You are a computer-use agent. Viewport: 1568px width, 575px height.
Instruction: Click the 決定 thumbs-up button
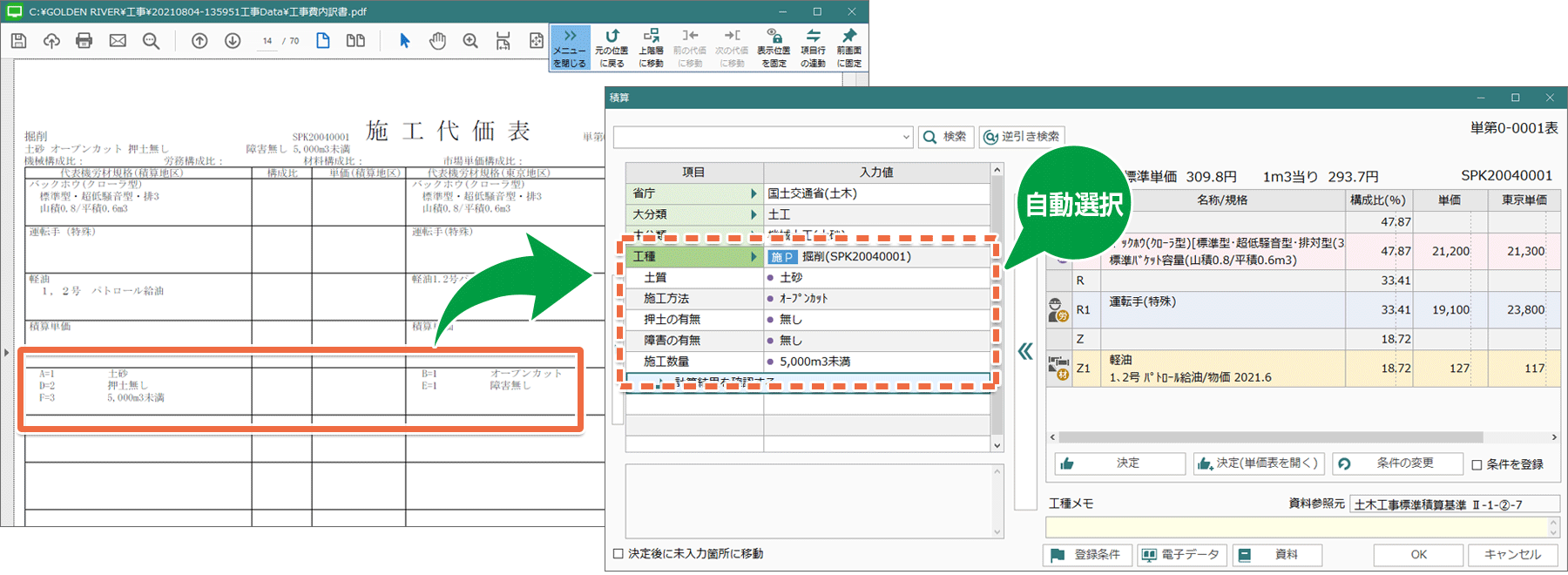click(x=1119, y=463)
